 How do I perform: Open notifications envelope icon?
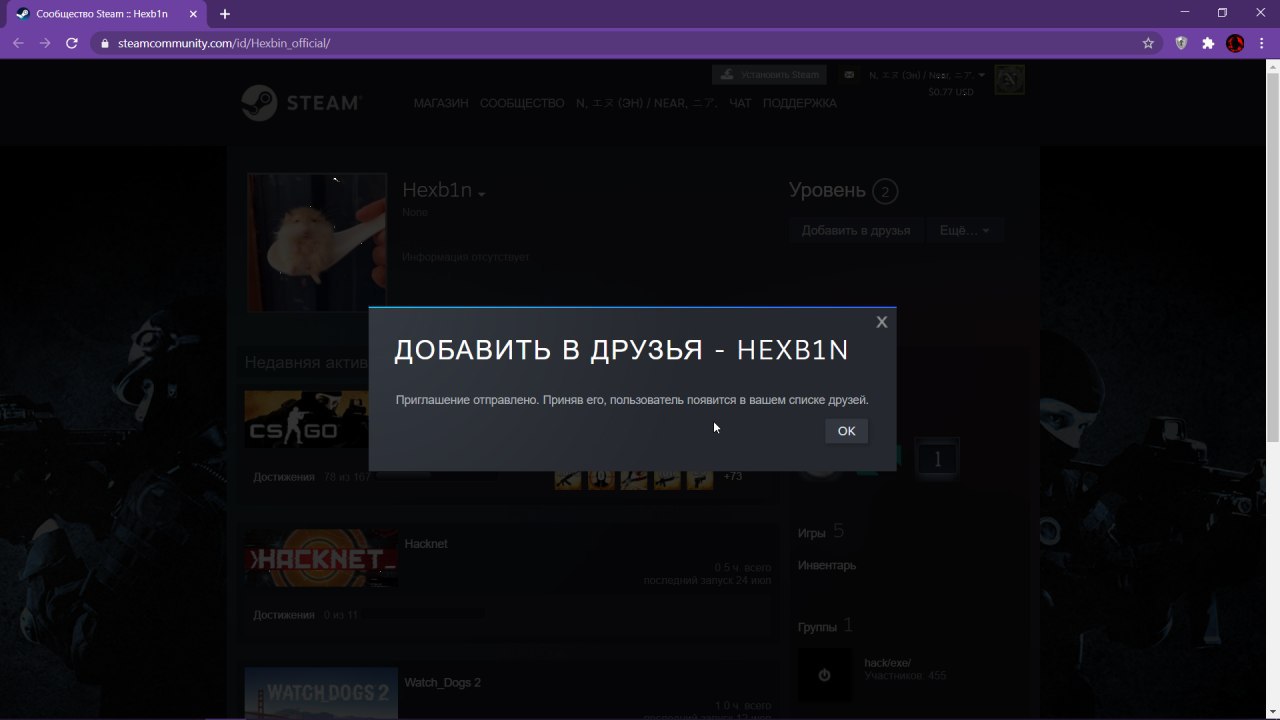pos(849,75)
